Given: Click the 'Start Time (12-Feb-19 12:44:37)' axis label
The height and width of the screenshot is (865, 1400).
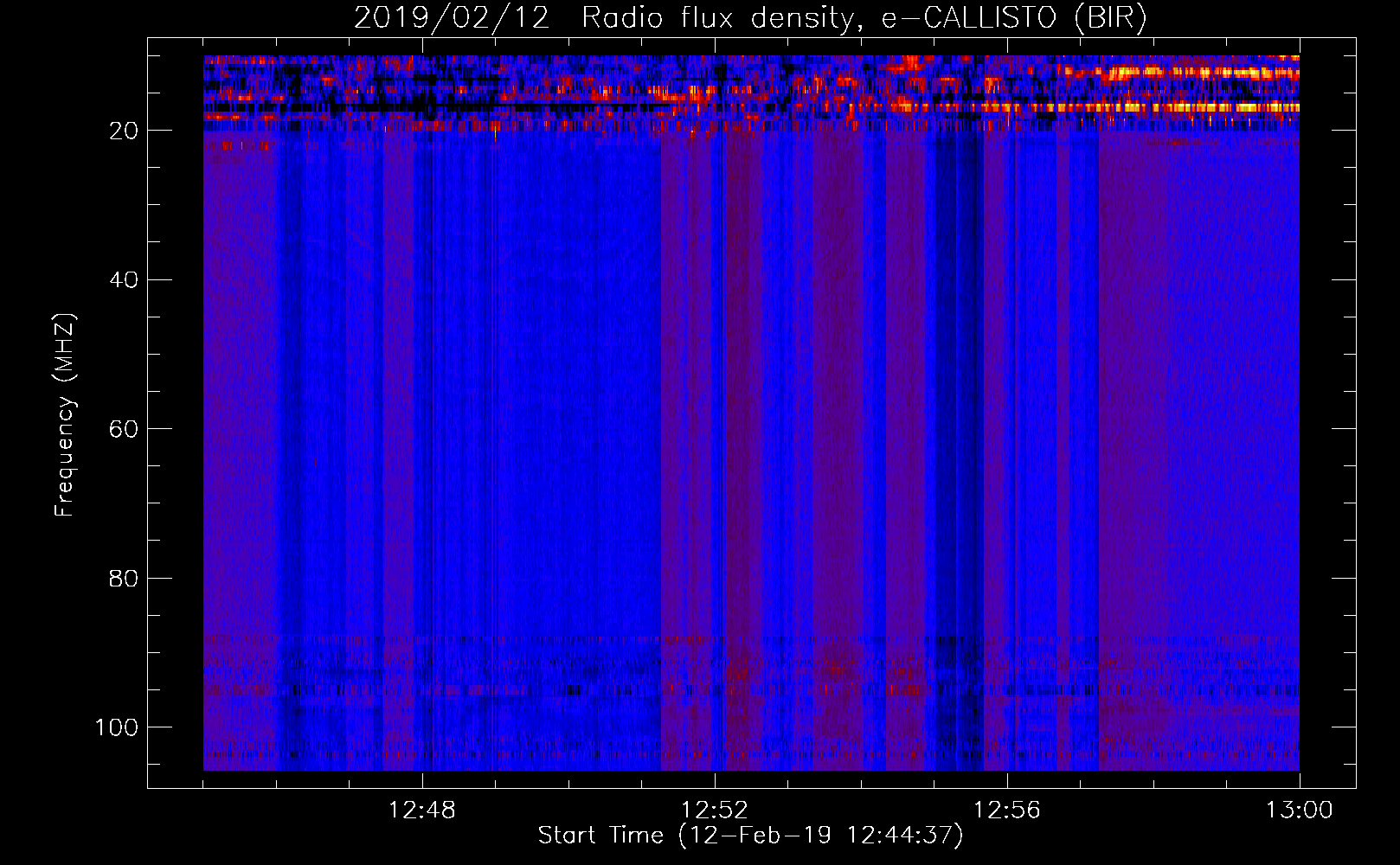Looking at the screenshot, I should (750, 836).
